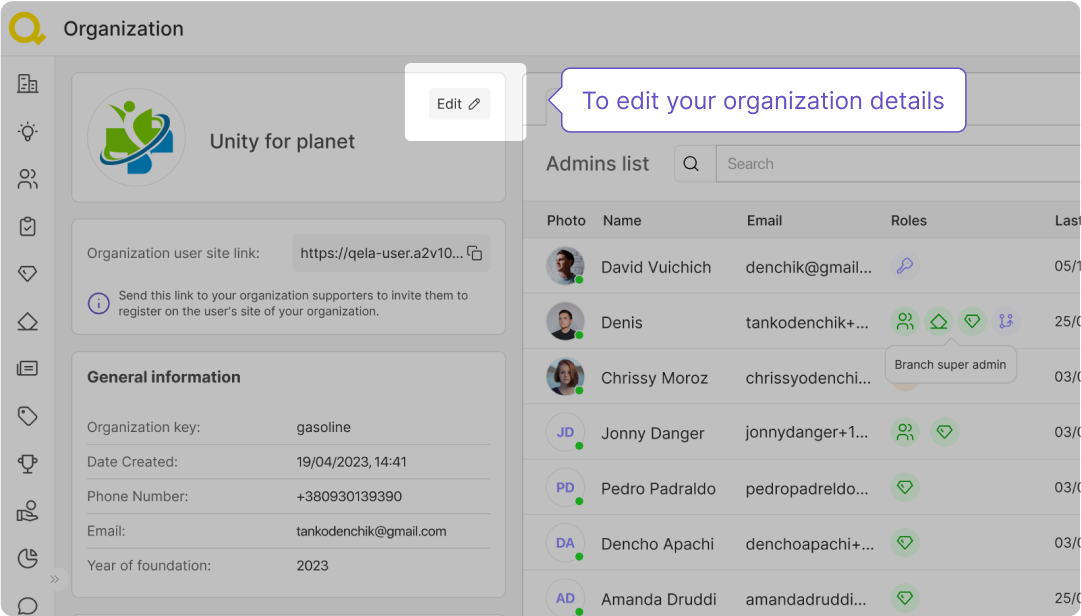Click the Qela logo in top bar
Image resolution: width=1081 pixels, height=616 pixels.
[x=27, y=28]
